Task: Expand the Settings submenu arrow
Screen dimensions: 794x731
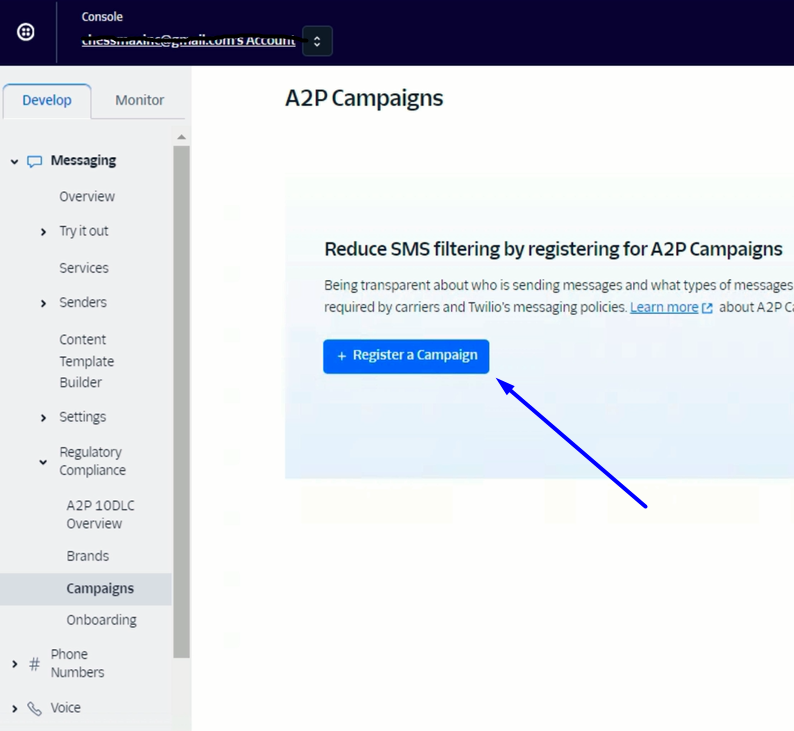Action: tap(43, 418)
